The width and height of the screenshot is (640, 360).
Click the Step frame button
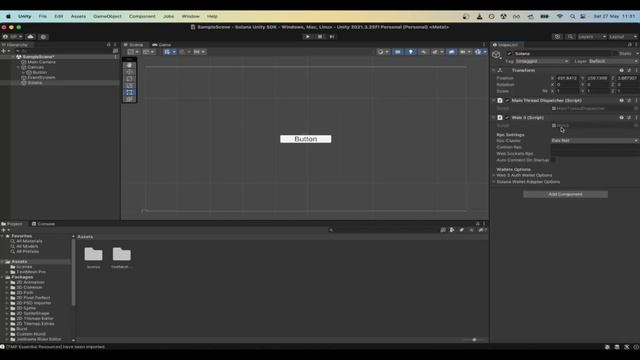point(332,37)
